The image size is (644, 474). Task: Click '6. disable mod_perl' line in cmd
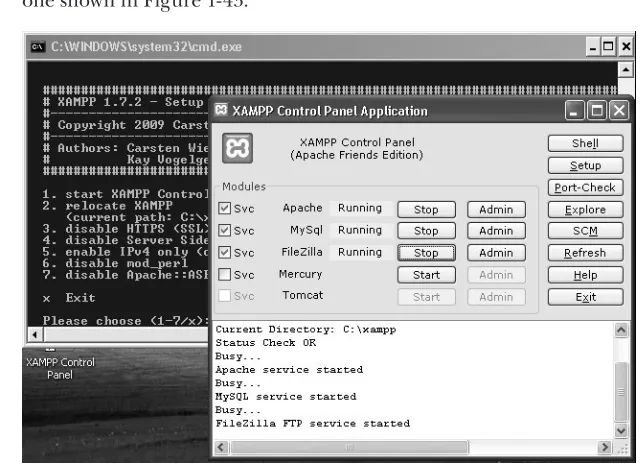tap(115, 263)
